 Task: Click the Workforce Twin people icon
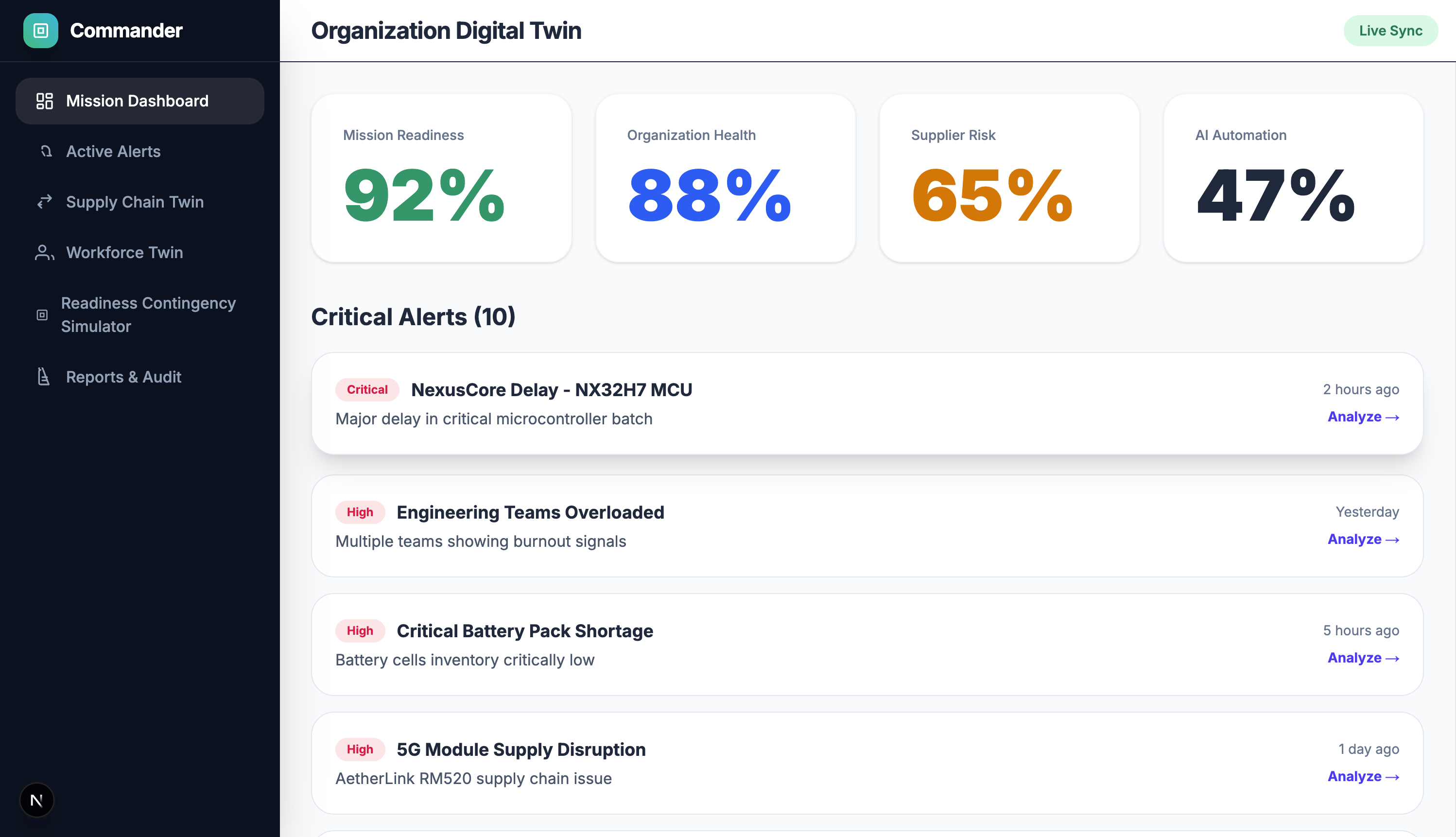(44, 252)
